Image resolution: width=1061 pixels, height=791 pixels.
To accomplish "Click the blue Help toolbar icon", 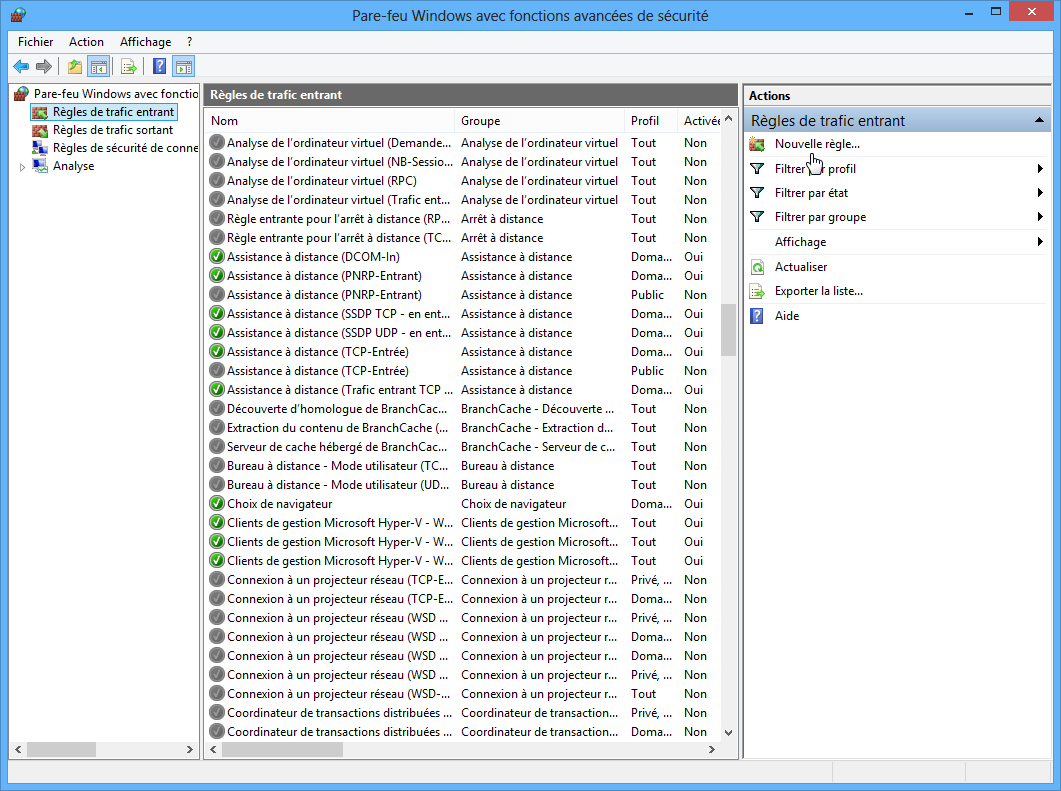I will point(160,66).
